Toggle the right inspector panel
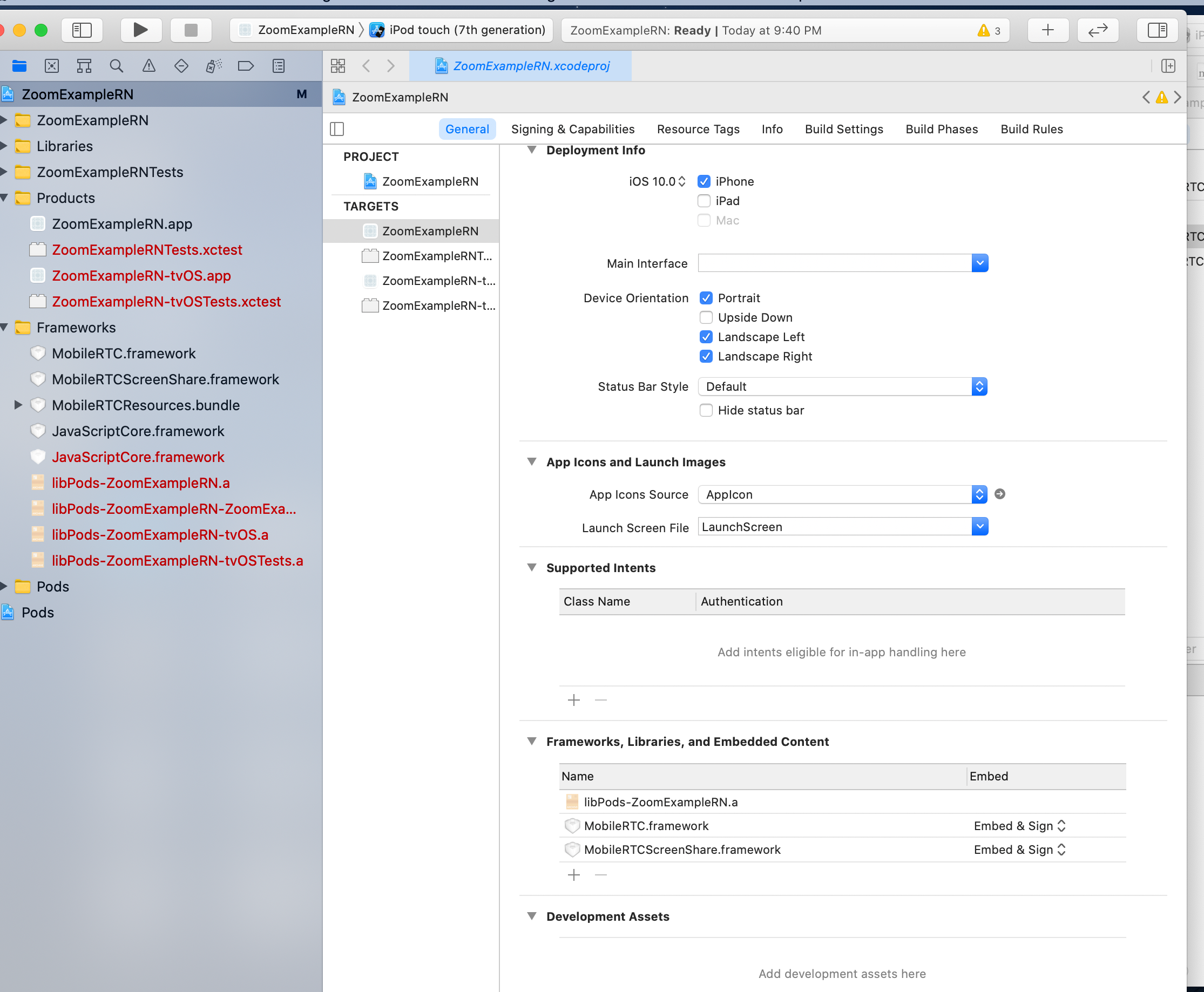This screenshot has width=1204, height=992. (x=1157, y=30)
